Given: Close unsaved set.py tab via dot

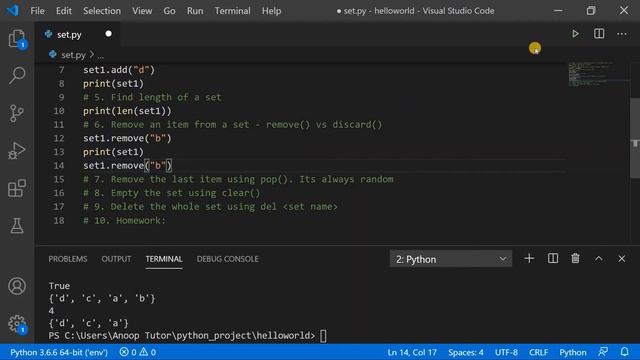Looking at the screenshot, I should click(108, 34).
